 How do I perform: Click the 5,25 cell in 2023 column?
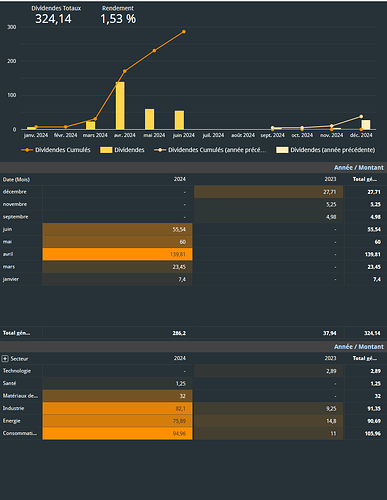tap(268, 204)
